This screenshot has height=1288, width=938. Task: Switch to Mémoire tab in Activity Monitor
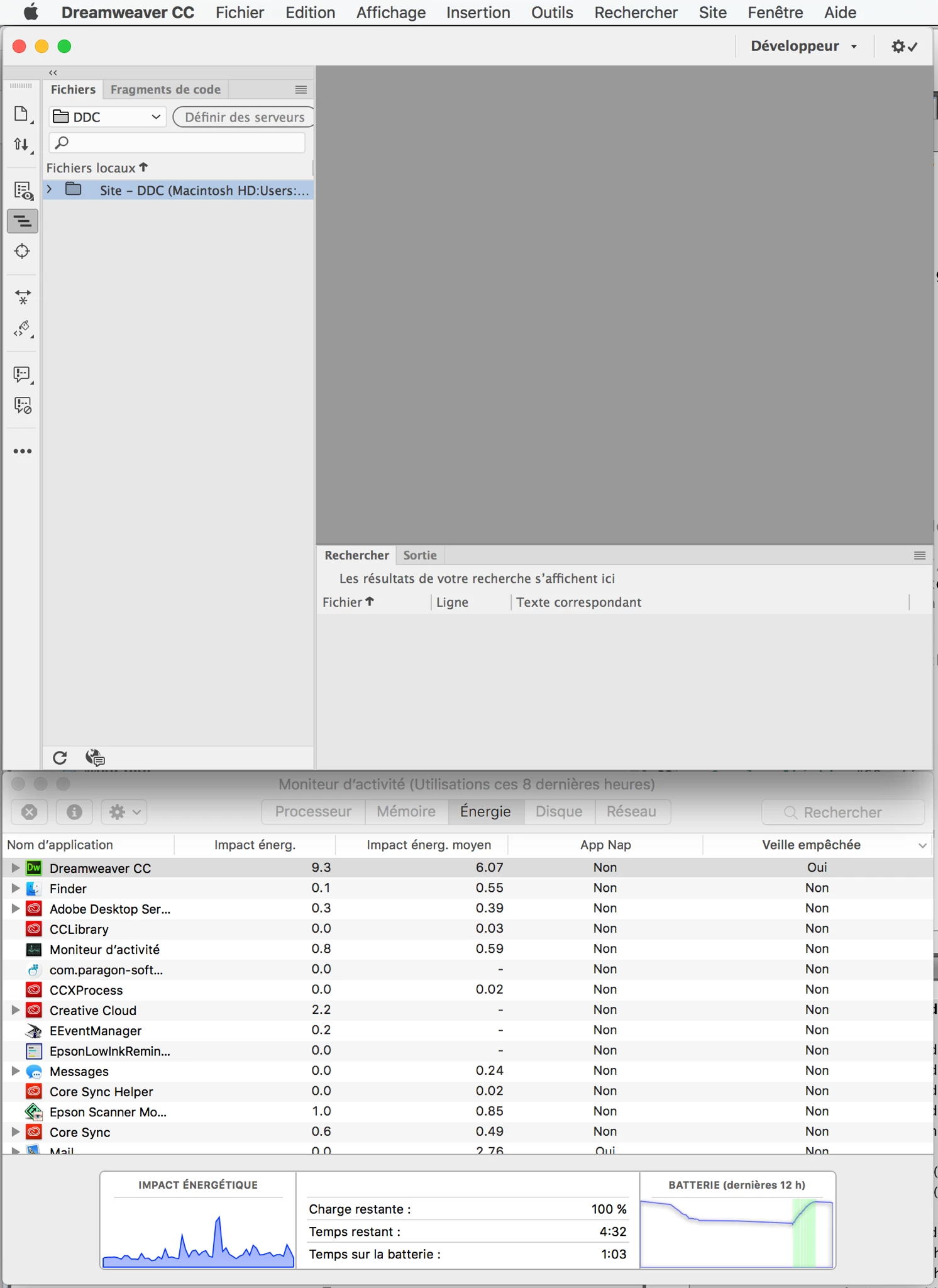[x=406, y=811]
